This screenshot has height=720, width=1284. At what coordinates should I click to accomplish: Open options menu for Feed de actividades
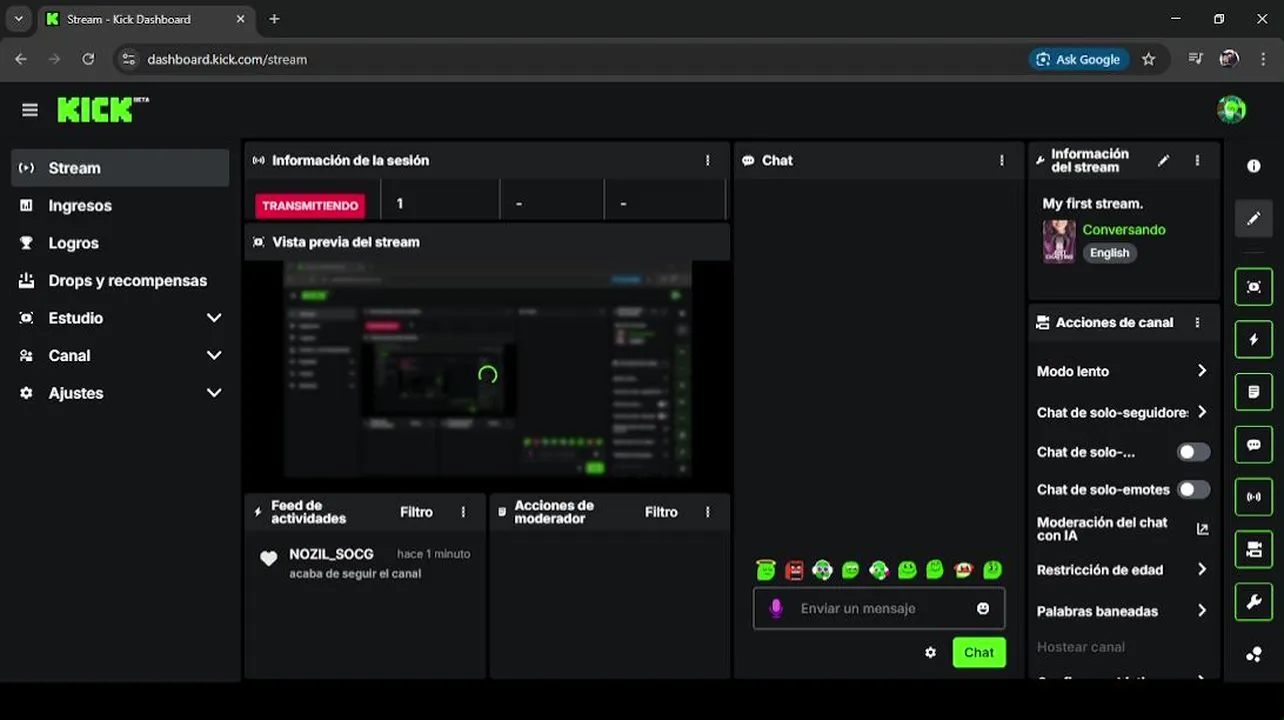pos(463,512)
